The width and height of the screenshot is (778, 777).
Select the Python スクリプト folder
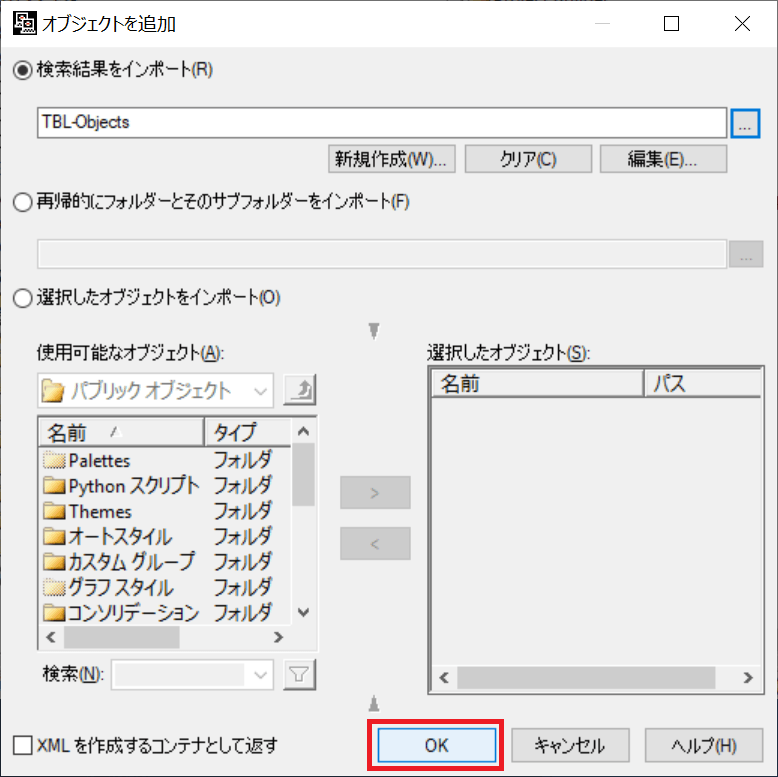[x=165, y=486]
